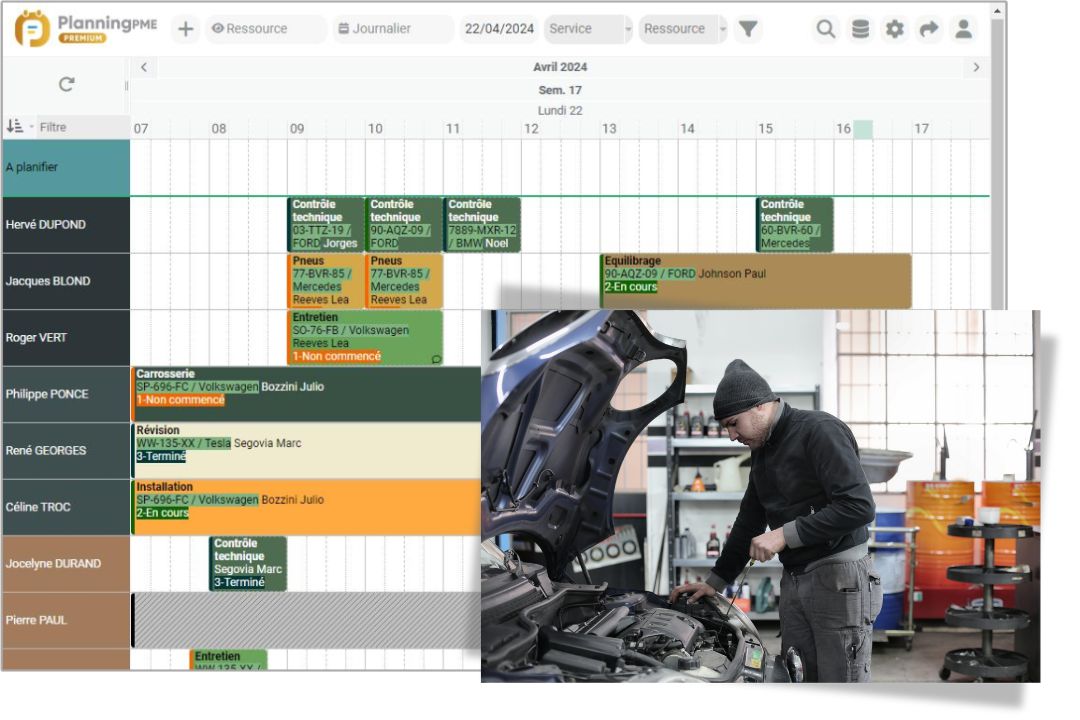Go to next period with right chevron
This screenshot has height=720, width=1080.
976,67
